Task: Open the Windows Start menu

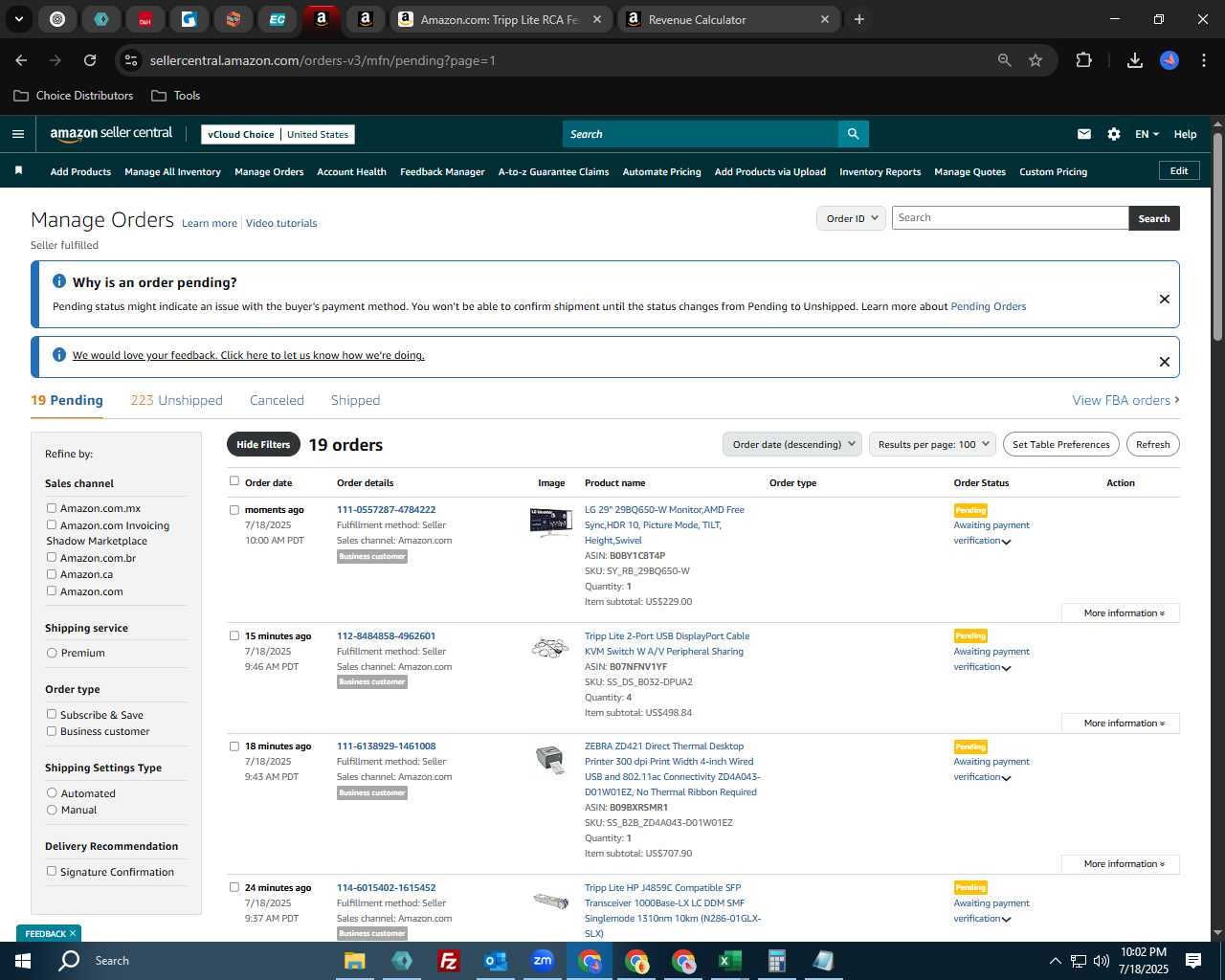Action: (23, 960)
